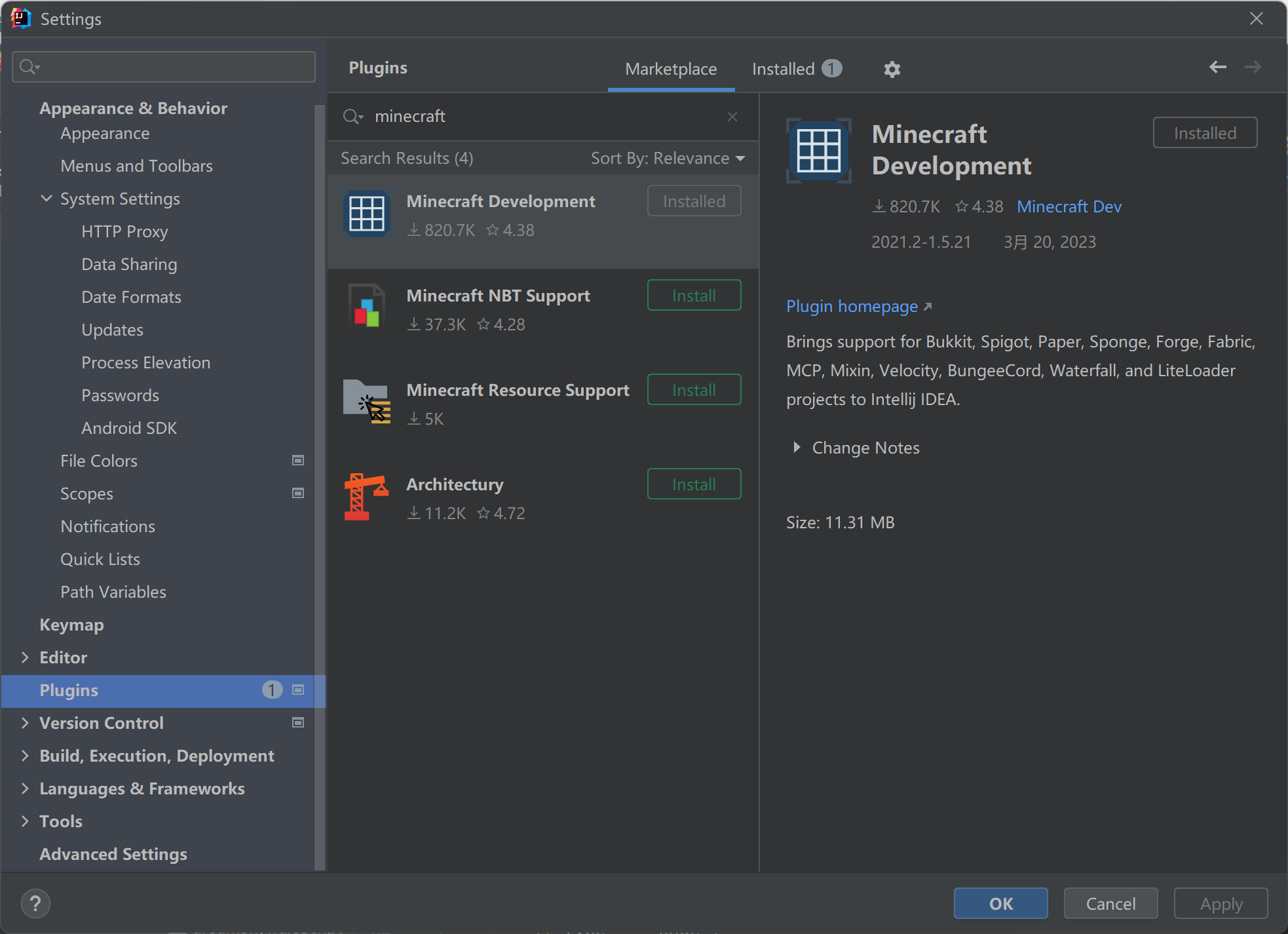Collapse the System Settings tree node

47,199
